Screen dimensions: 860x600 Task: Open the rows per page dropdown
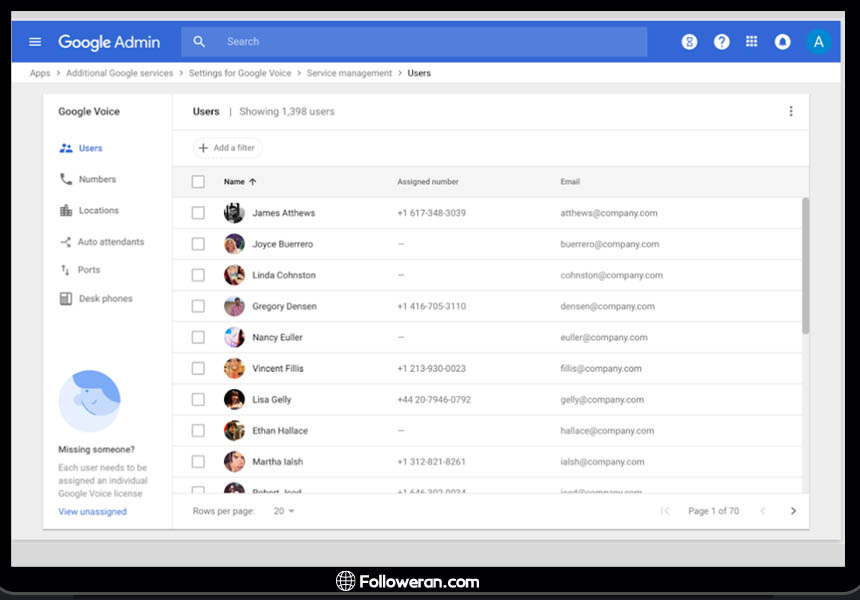tap(284, 511)
